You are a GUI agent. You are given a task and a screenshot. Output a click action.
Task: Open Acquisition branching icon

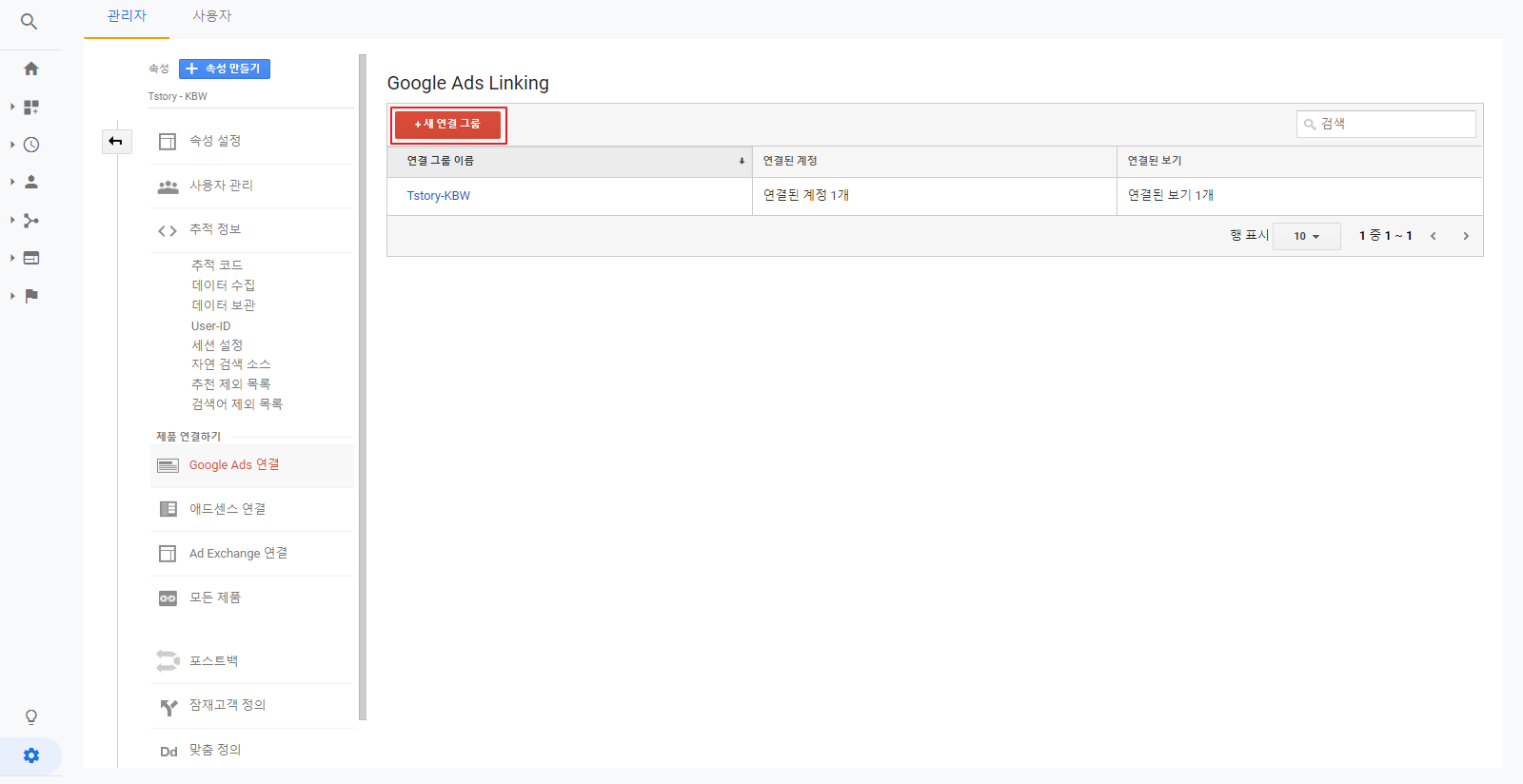click(31, 220)
